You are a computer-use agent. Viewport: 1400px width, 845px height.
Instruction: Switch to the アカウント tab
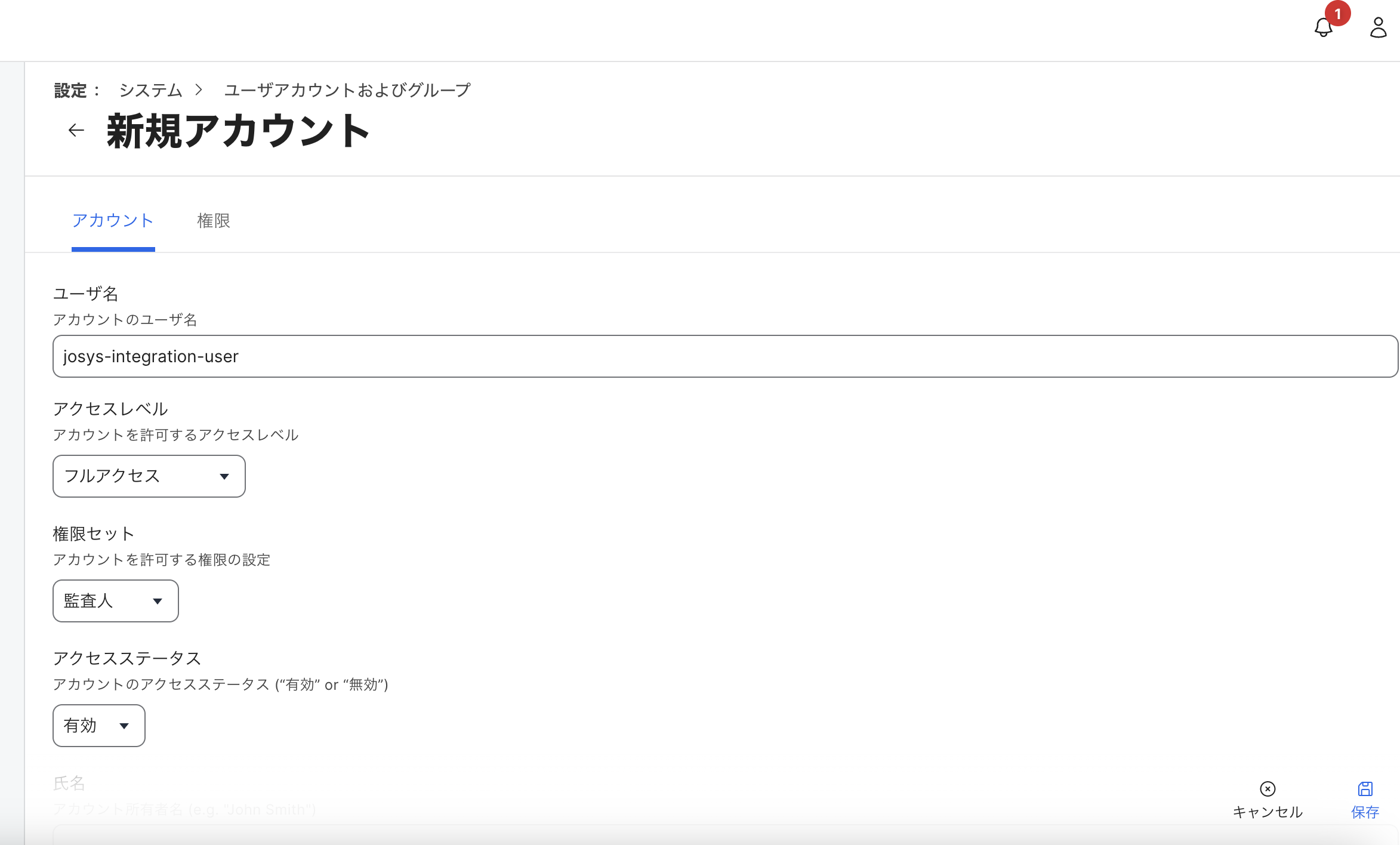point(113,221)
